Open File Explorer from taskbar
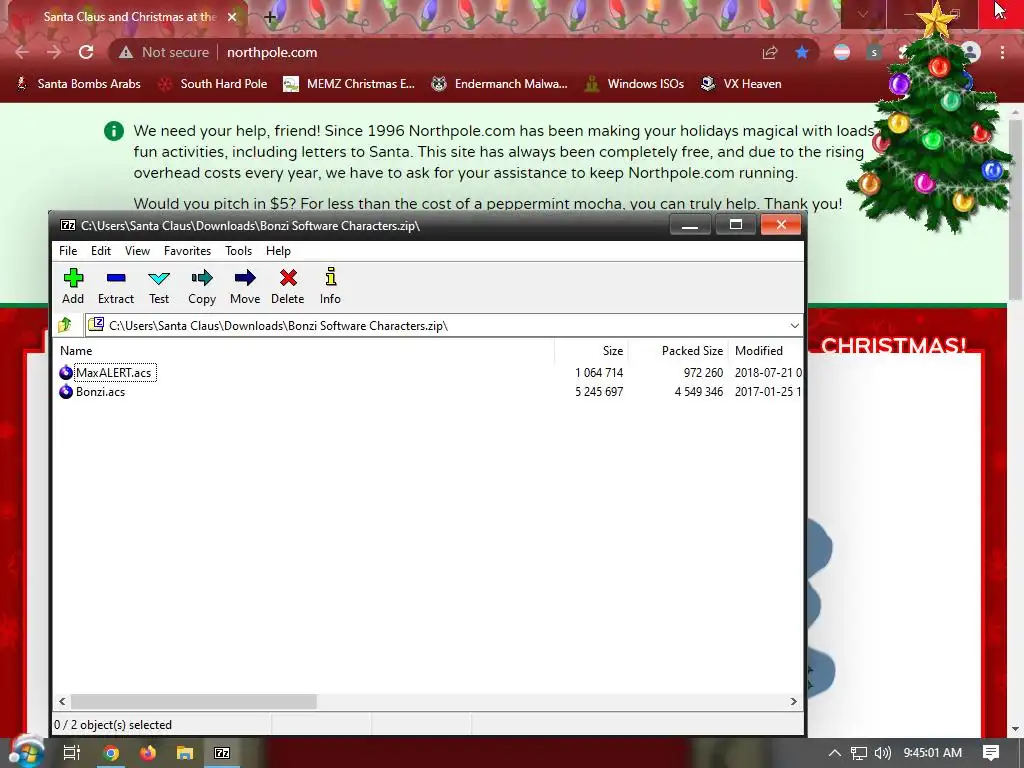1024x768 pixels. point(185,753)
